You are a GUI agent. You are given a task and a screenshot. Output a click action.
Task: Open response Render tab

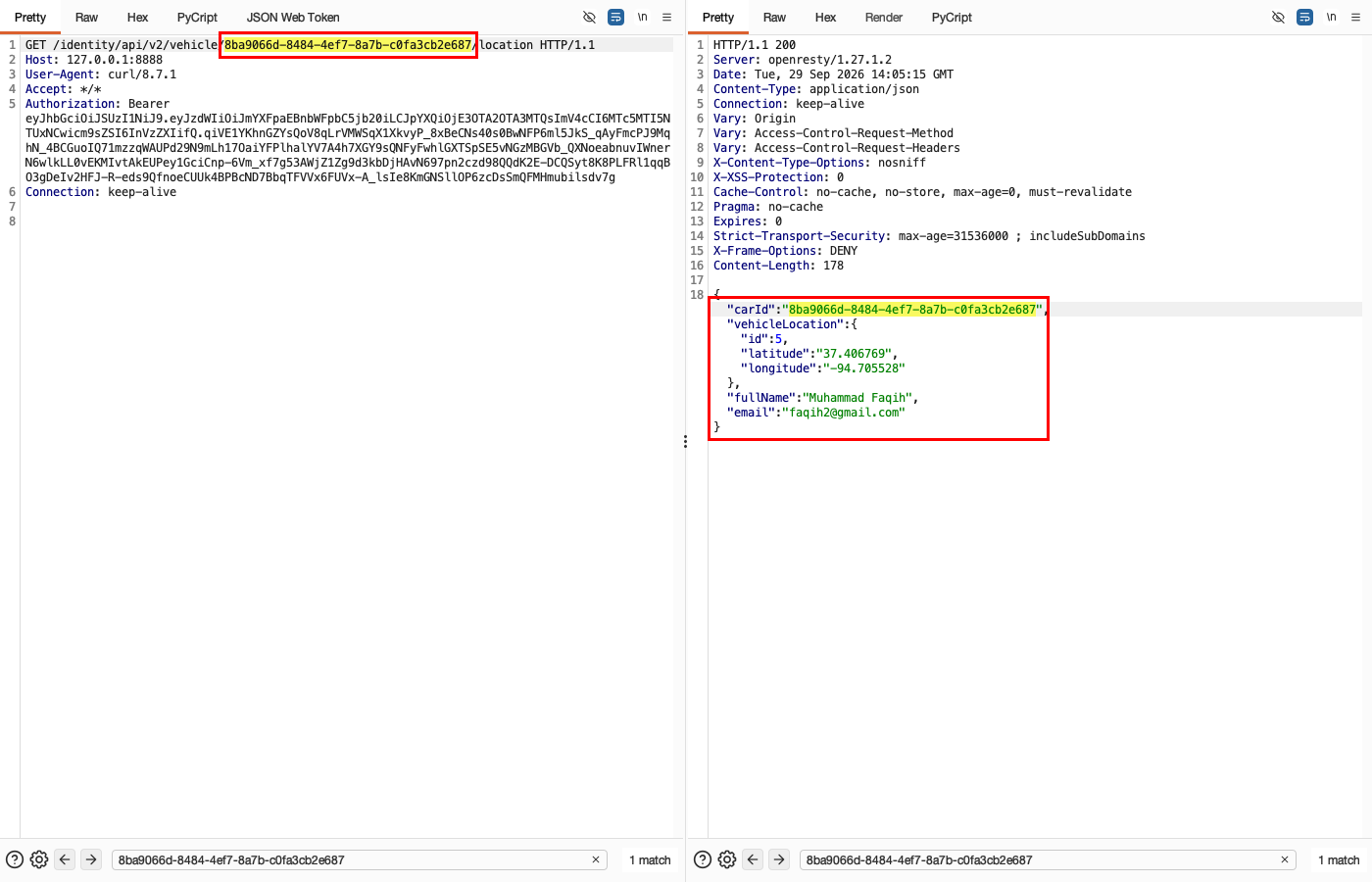coord(884,18)
